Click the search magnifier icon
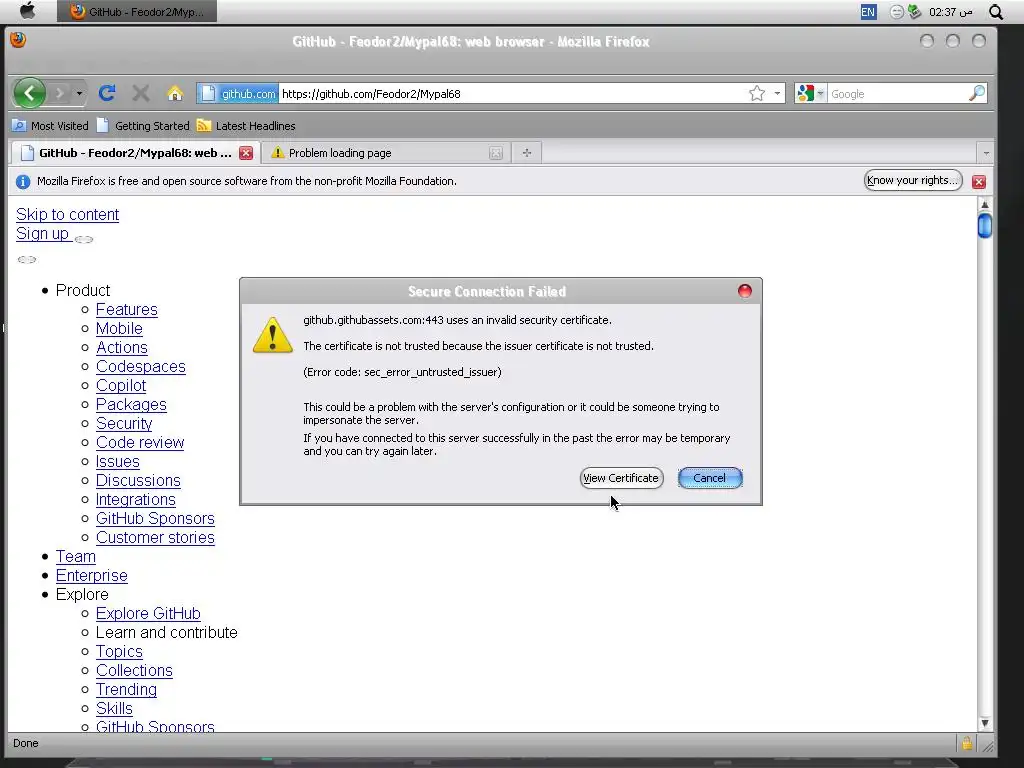The image size is (1024, 768). pyautogui.click(x=977, y=93)
